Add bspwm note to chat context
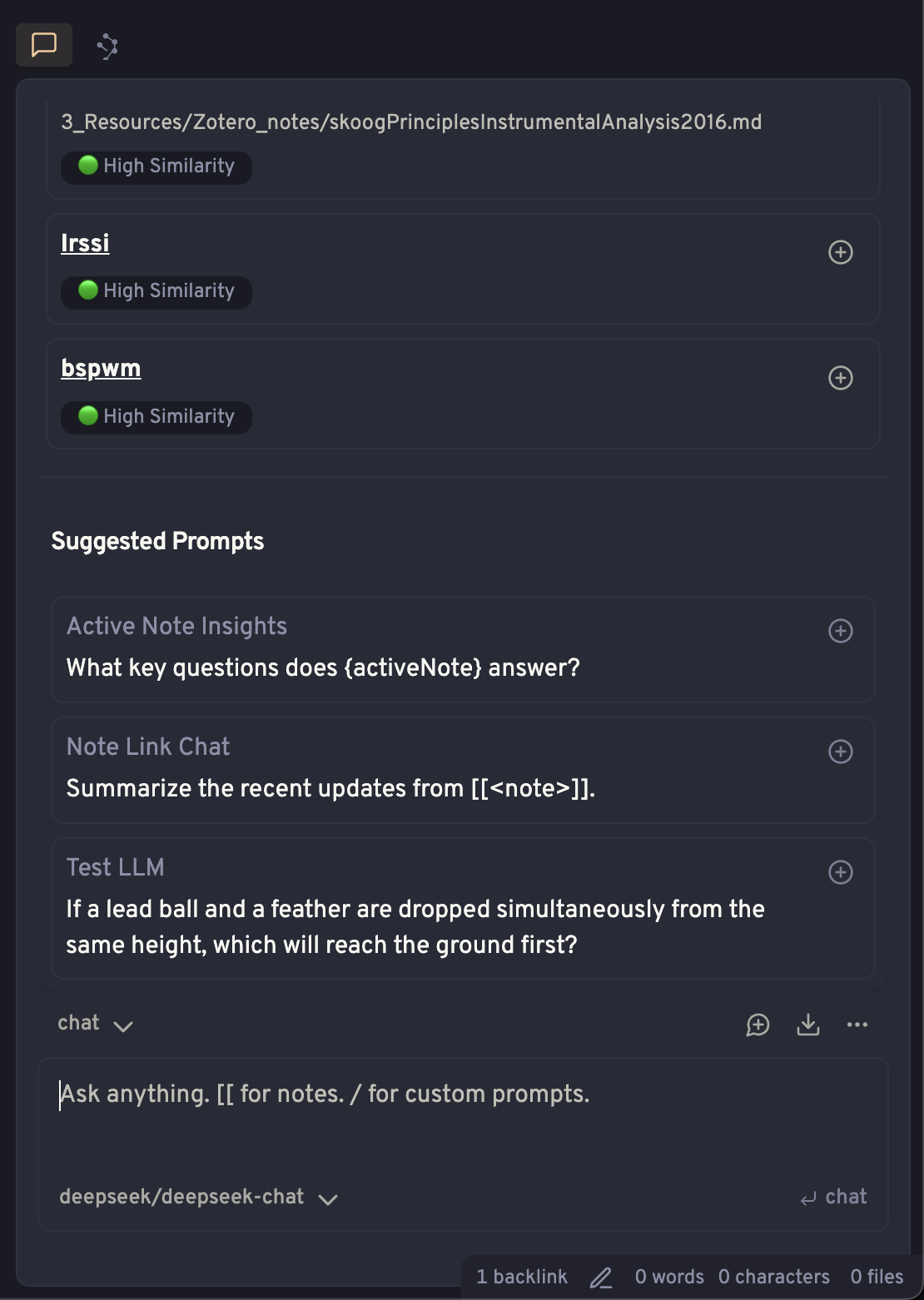Screen dimensions: 924x1300 point(841,378)
